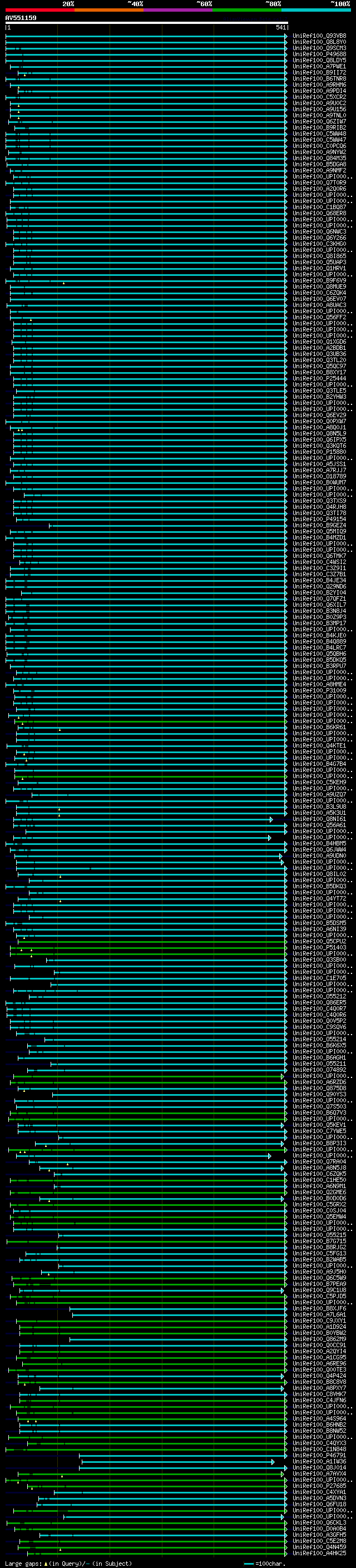This screenshot has height=1568, width=356.
Task: Click hit label UniRef100_C4Q0R6
Action: point(319,1015)
